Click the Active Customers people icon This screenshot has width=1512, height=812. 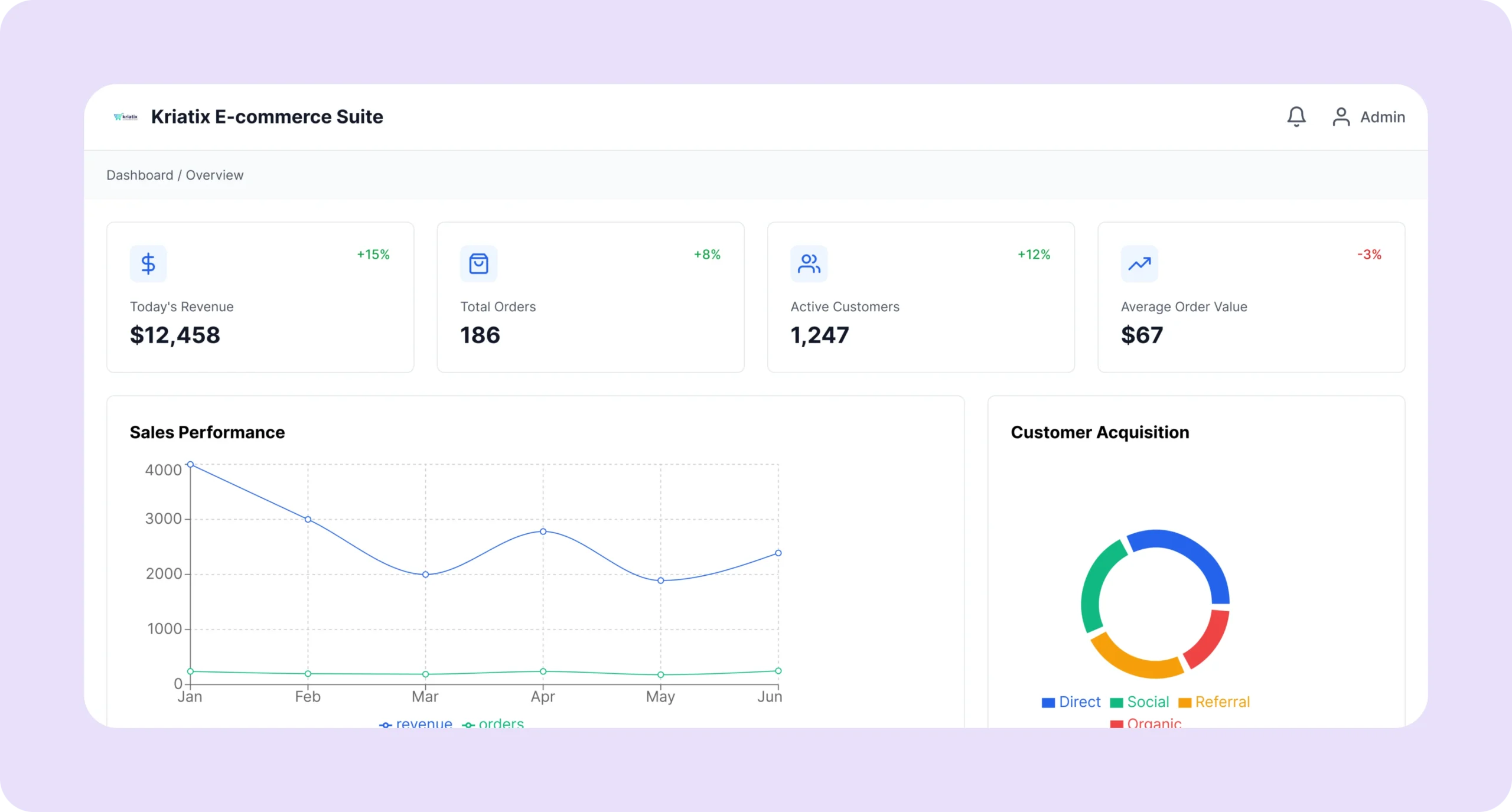pos(809,263)
